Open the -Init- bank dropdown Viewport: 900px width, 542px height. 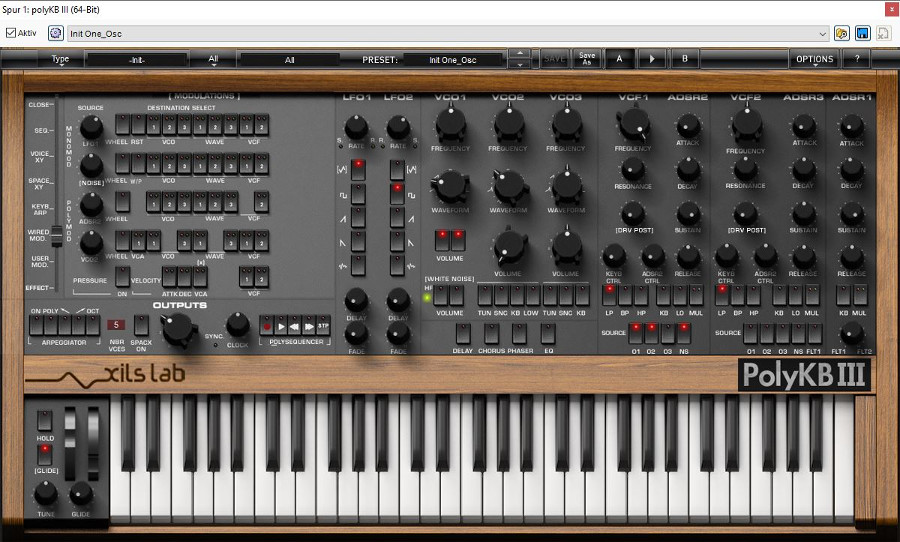(137, 60)
